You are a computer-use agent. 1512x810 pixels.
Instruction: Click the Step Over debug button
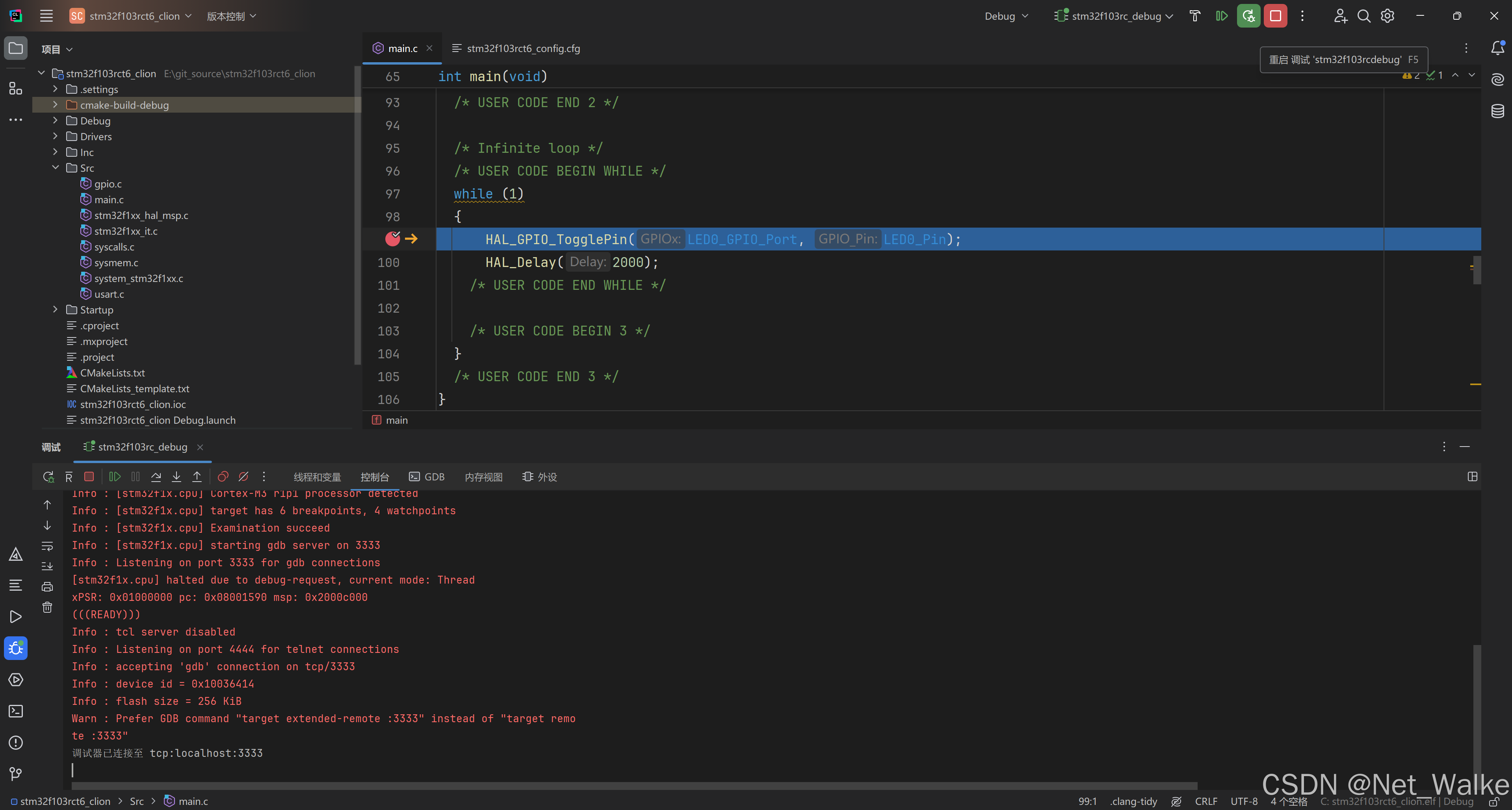tap(156, 477)
